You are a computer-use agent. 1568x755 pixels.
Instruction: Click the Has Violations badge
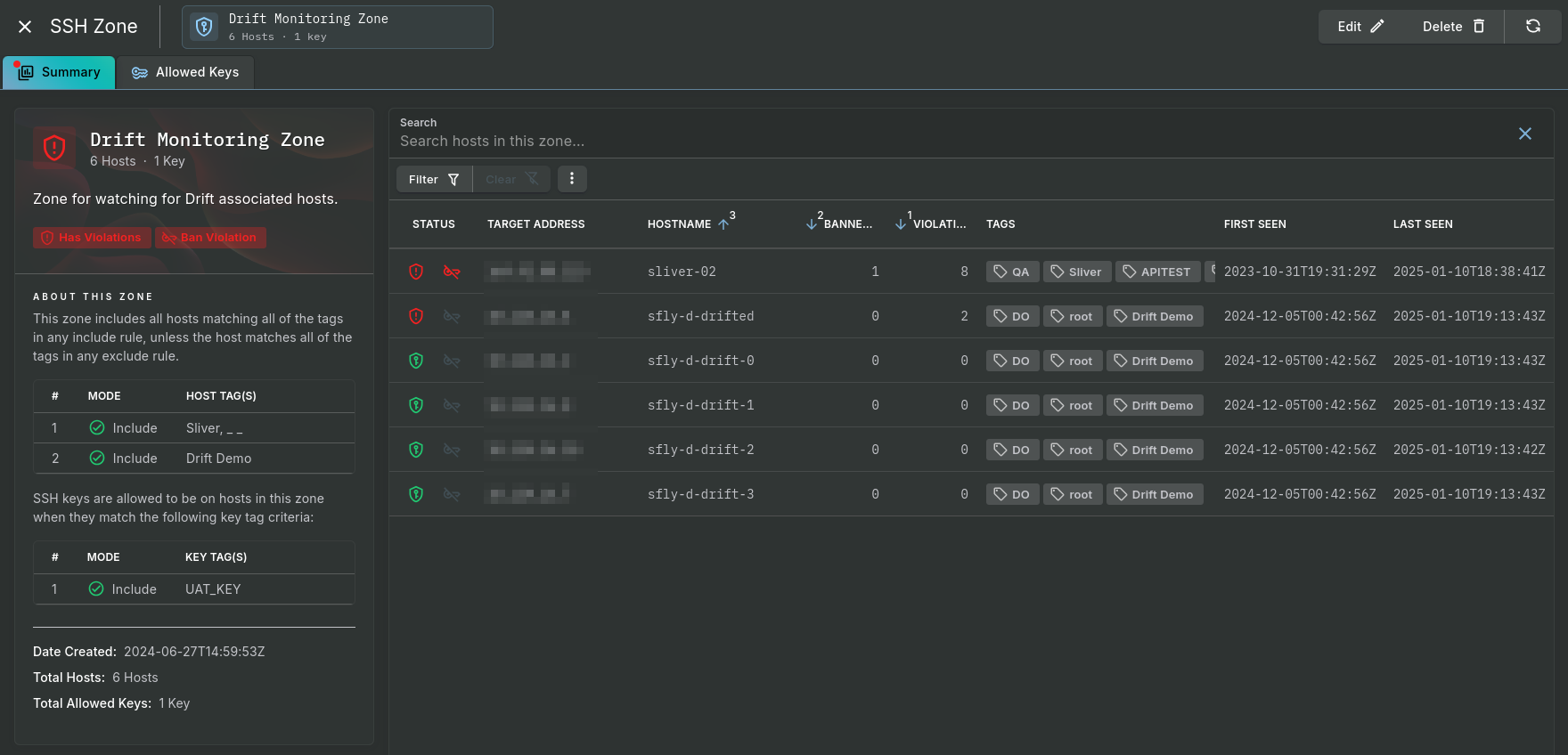92,238
